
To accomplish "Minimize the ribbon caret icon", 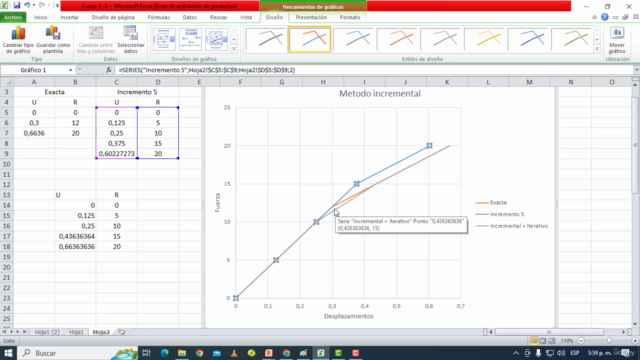I will tap(594, 17).
